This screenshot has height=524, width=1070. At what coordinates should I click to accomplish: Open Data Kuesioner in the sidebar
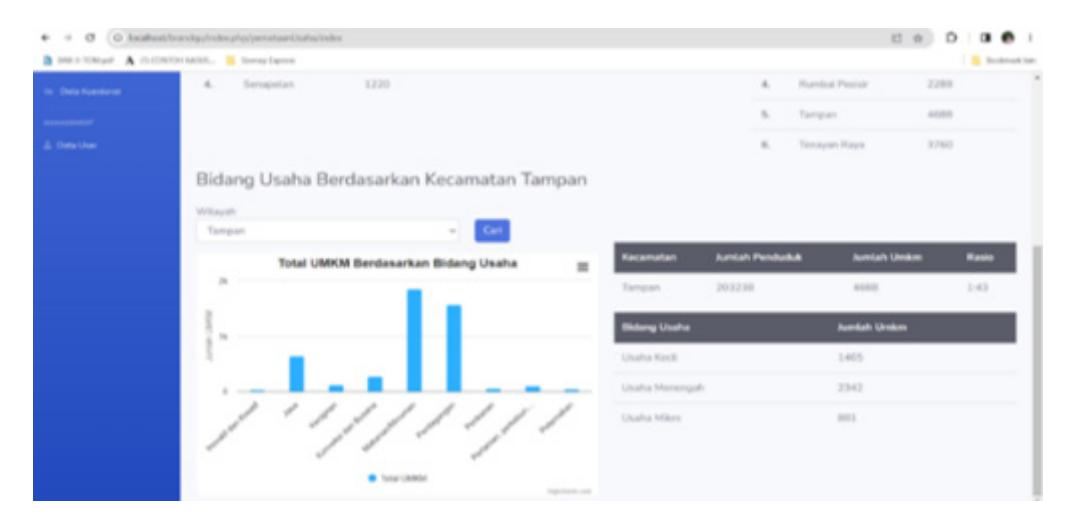[x=81, y=91]
